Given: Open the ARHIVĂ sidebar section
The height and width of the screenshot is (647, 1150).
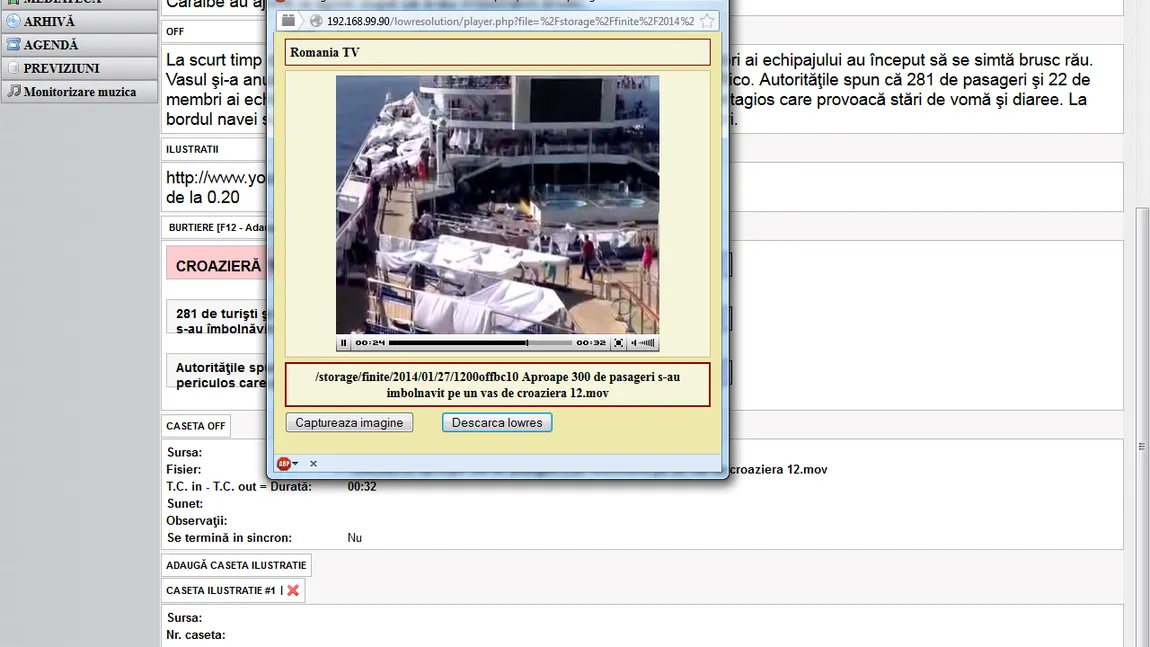Looking at the screenshot, I should point(79,21).
